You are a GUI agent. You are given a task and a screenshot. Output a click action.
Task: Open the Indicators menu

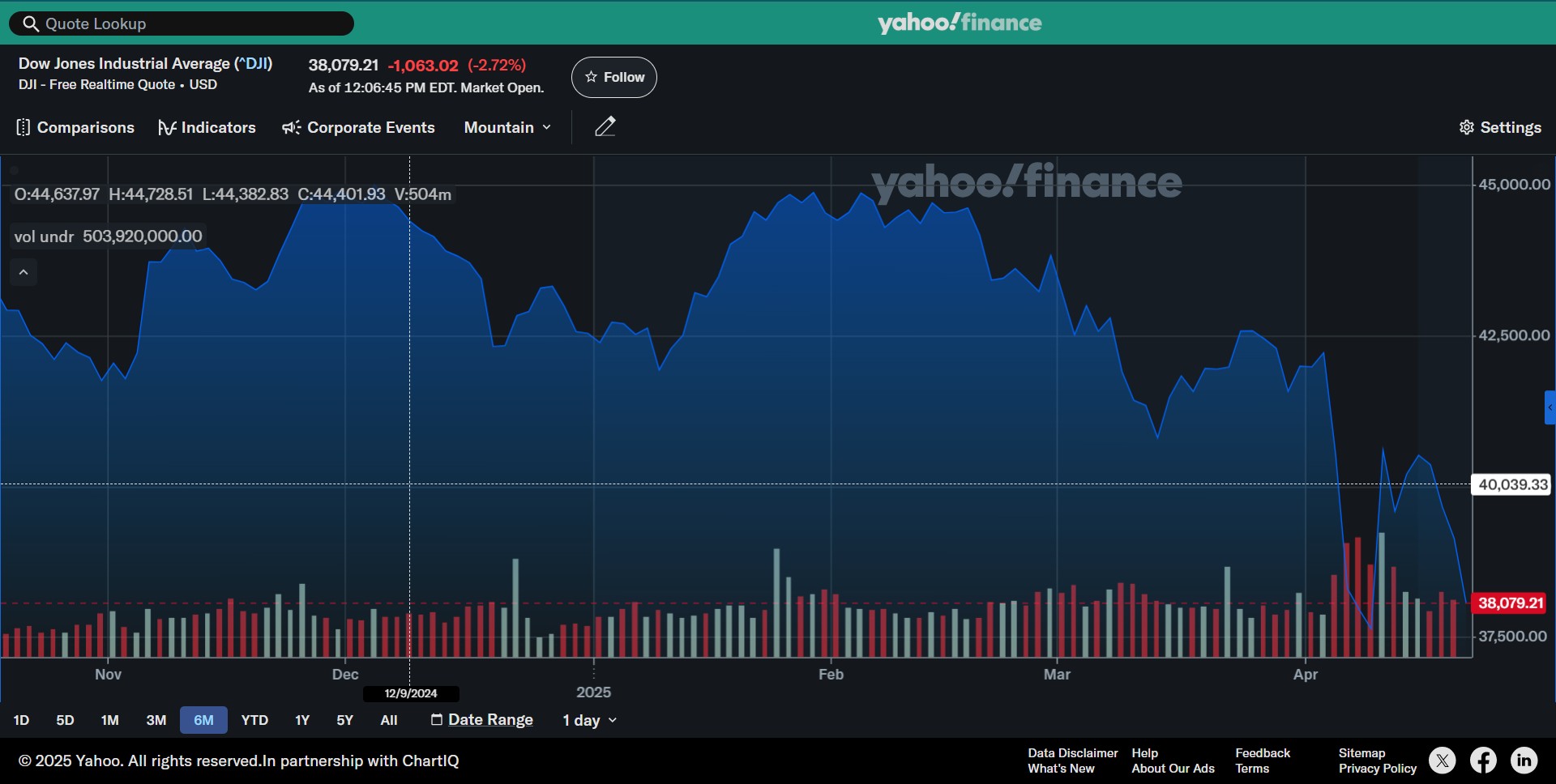coord(207,127)
